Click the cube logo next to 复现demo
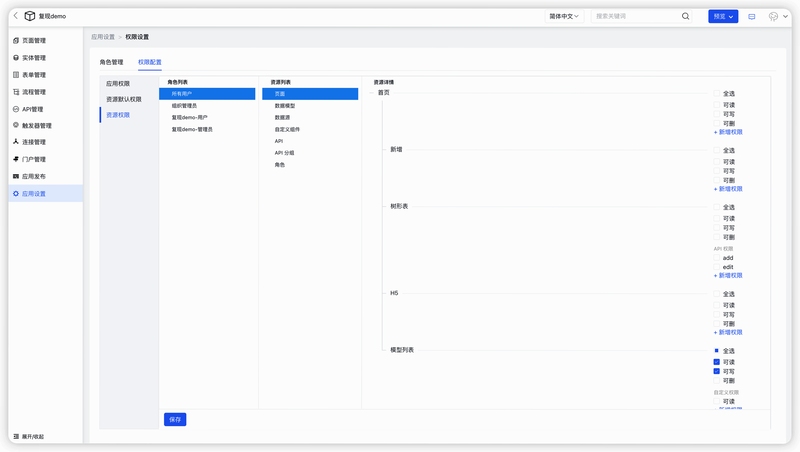This screenshot has height=452, width=800. (x=30, y=16)
